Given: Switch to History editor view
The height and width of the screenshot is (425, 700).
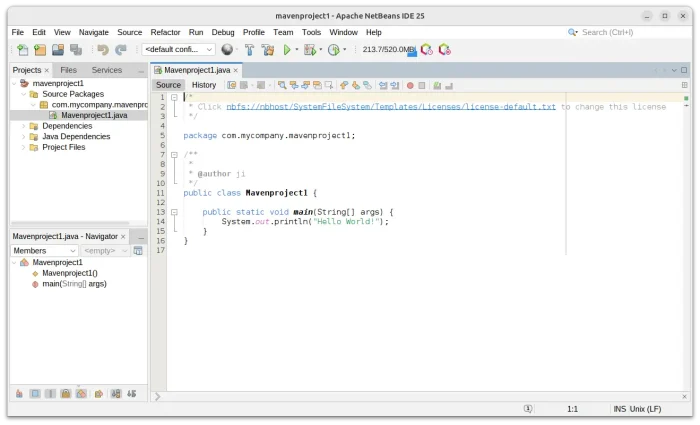Looking at the screenshot, I should (204, 85).
